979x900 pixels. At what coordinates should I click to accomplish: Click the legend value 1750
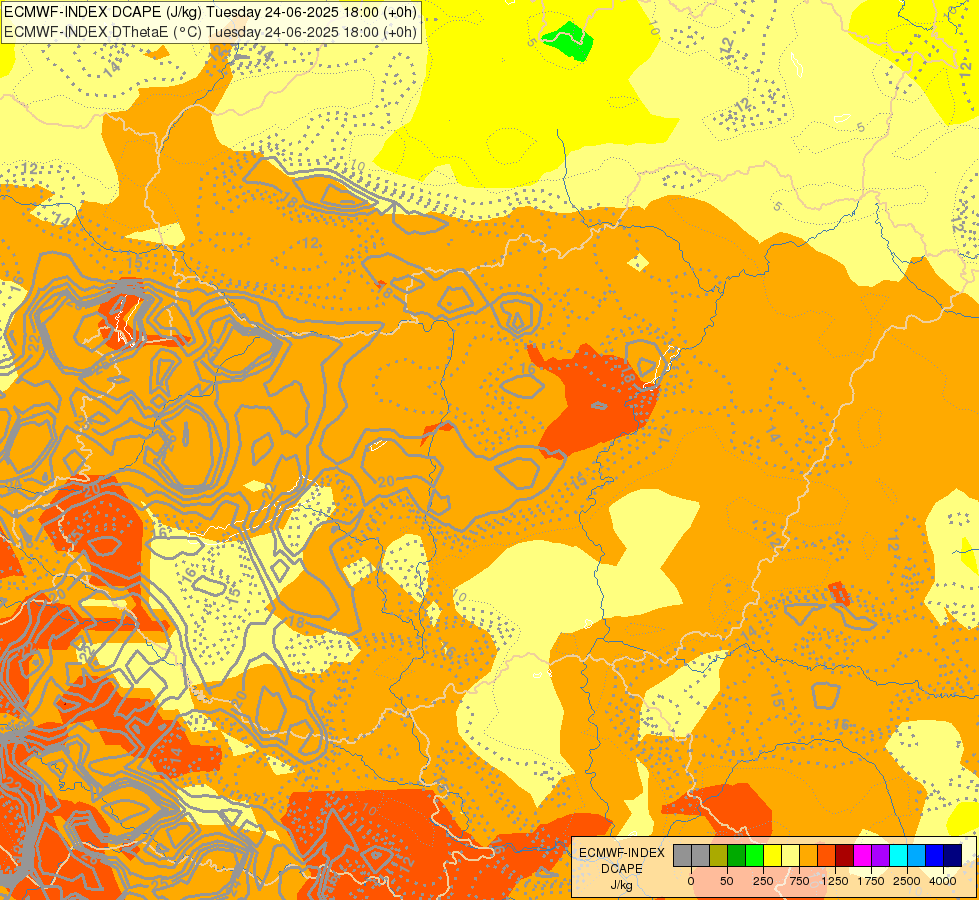(x=871, y=881)
